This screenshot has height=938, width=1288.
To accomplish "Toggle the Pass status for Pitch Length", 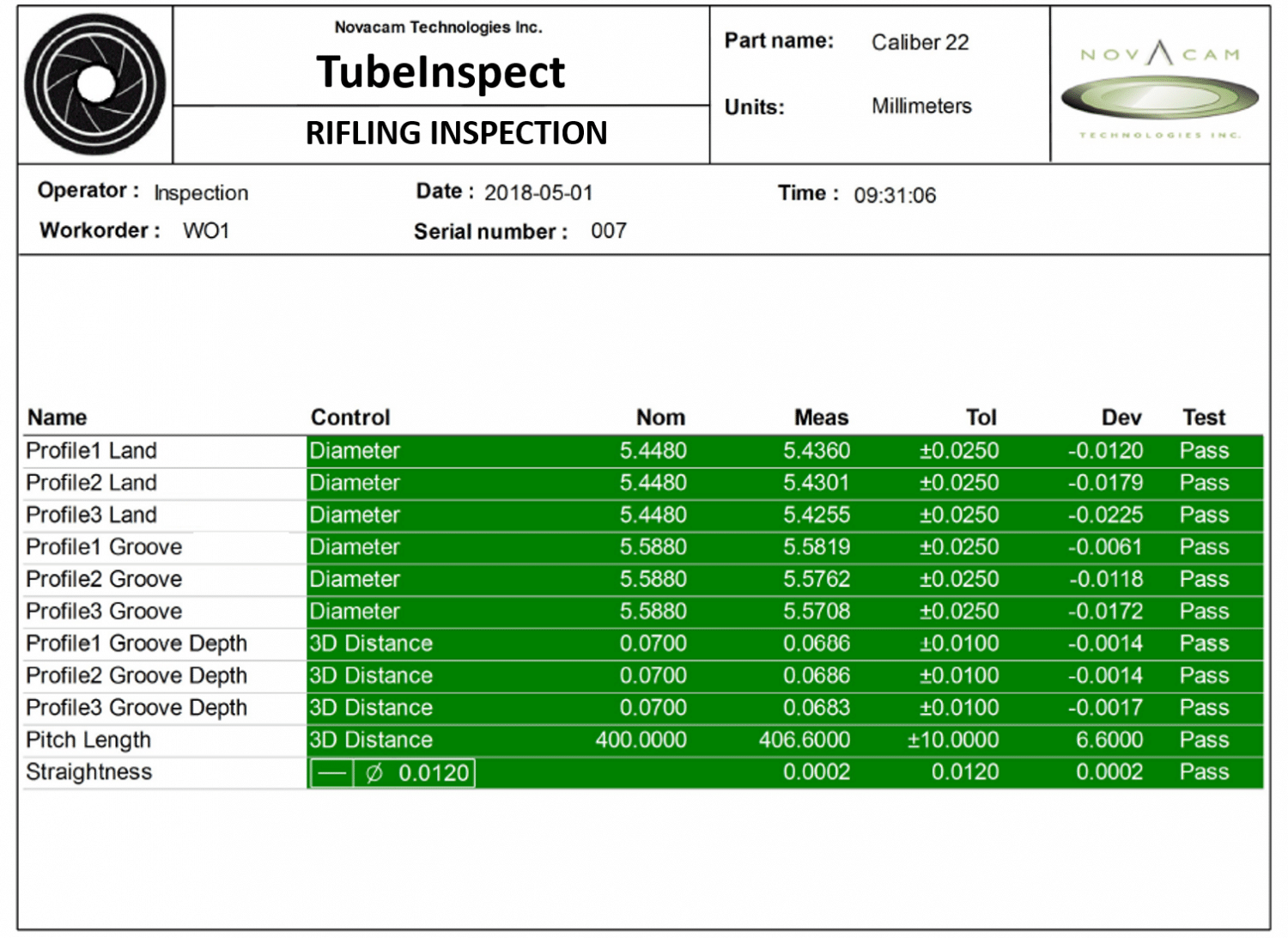I will tap(1206, 740).
